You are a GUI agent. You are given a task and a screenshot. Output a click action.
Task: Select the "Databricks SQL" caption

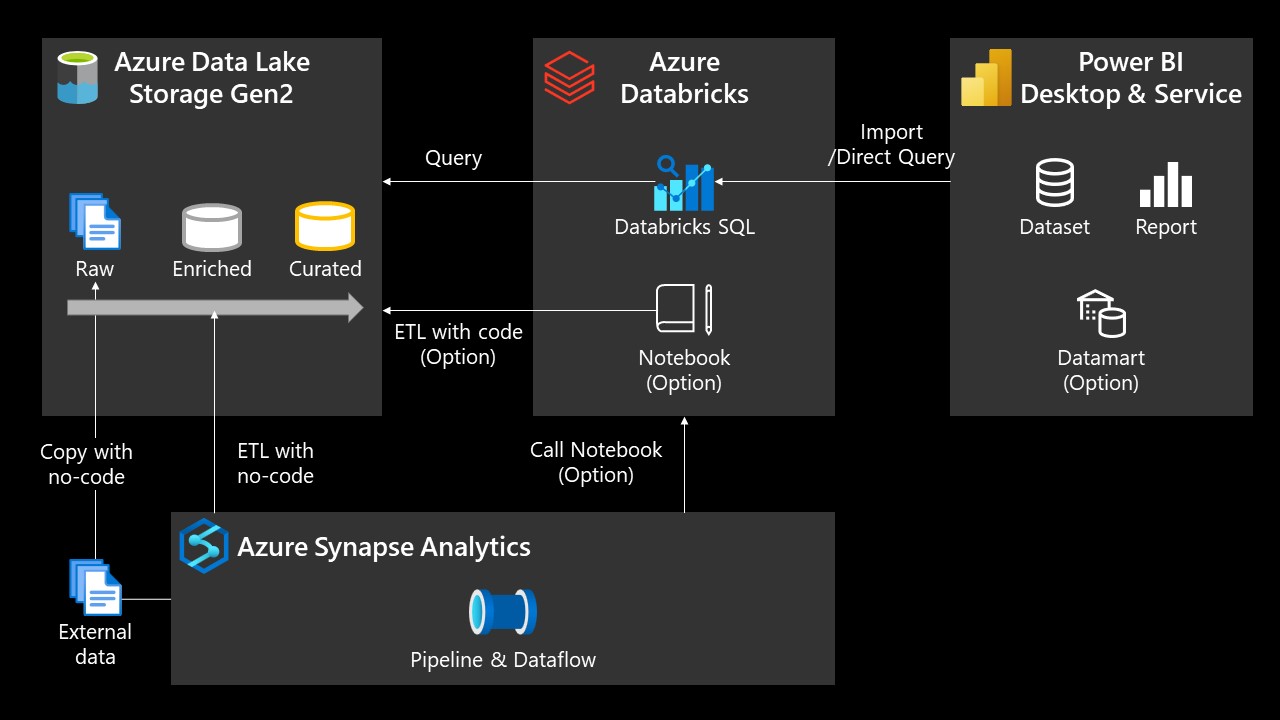685,227
